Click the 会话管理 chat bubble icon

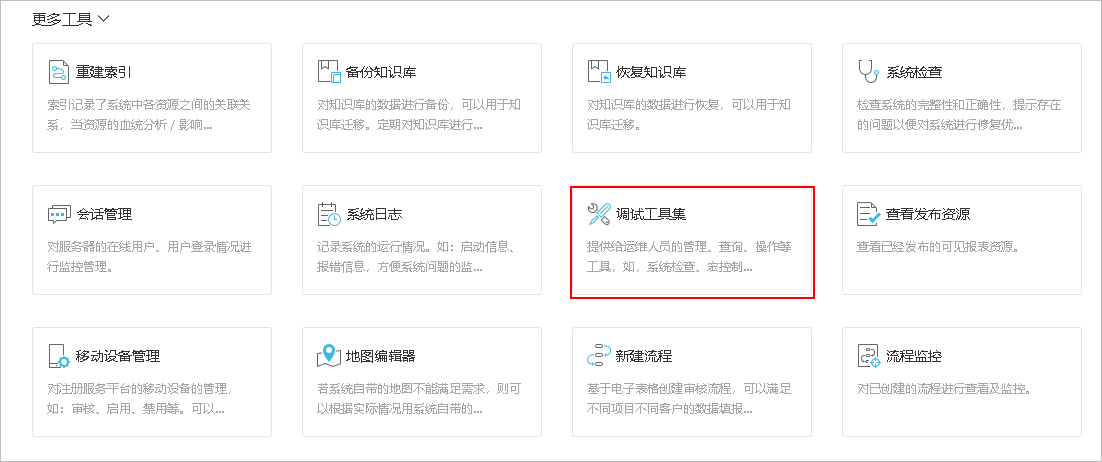tap(59, 214)
